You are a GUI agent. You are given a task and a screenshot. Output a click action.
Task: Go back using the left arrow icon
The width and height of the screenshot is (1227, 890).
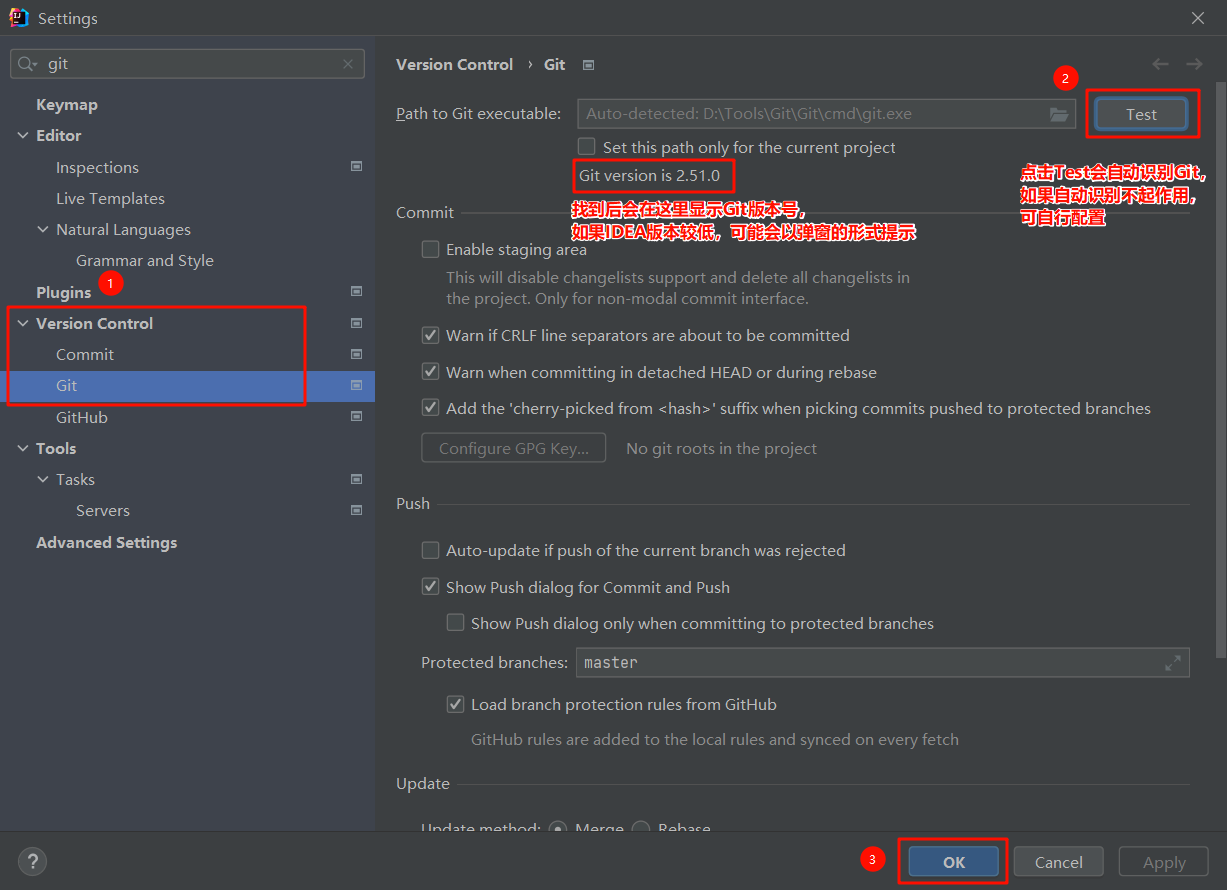1160,64
